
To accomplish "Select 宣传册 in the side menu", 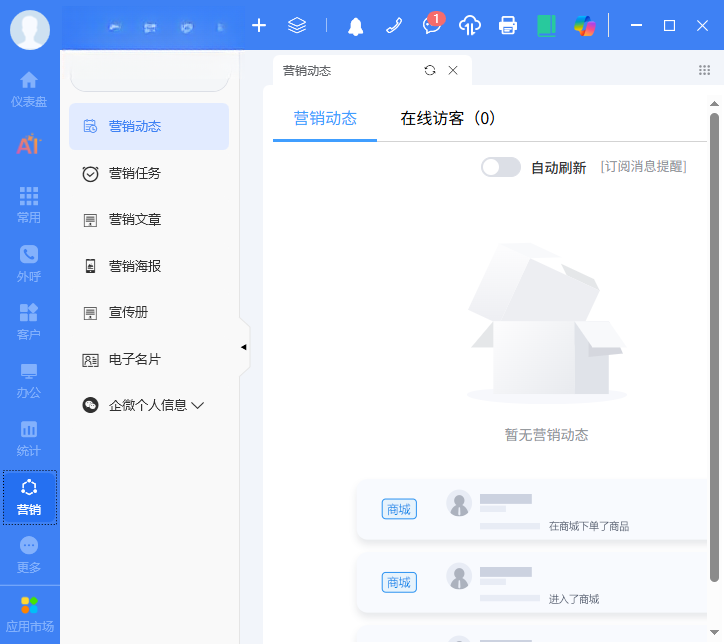I will point(149,313).
